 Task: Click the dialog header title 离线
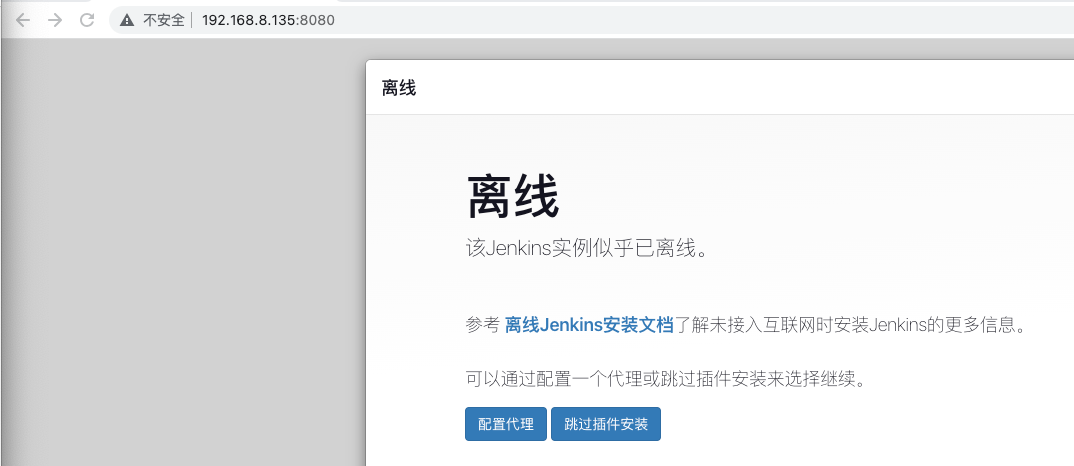[x=399, y=88]
